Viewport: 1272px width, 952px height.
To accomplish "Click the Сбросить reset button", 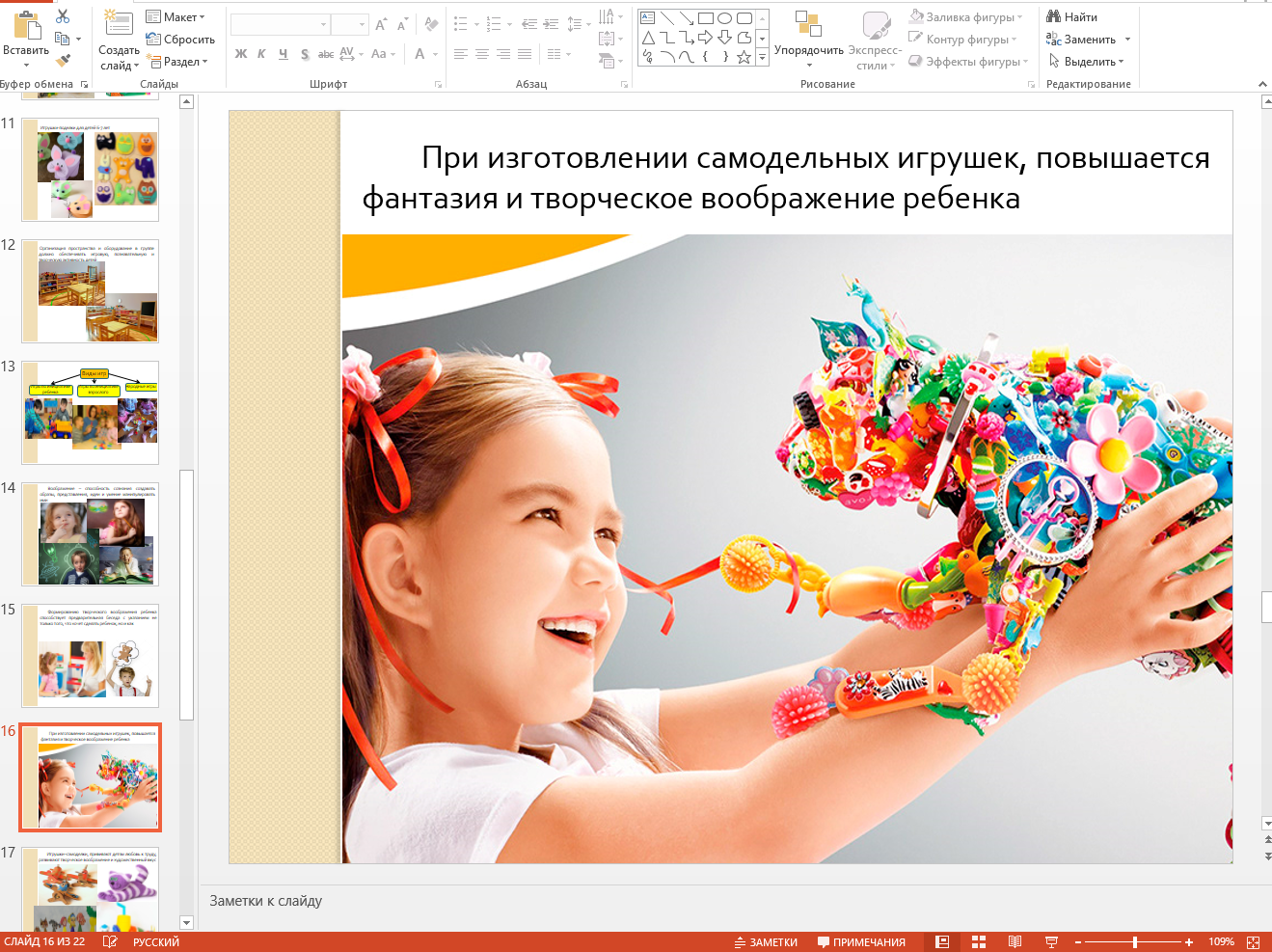I will [x=180, y=39].
